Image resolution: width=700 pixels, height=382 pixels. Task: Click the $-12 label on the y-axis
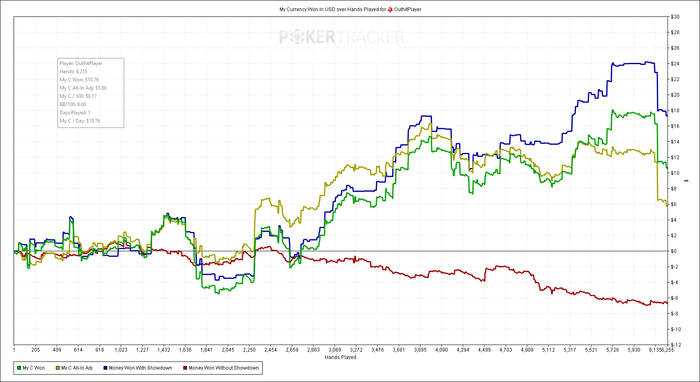coord(675,345)
